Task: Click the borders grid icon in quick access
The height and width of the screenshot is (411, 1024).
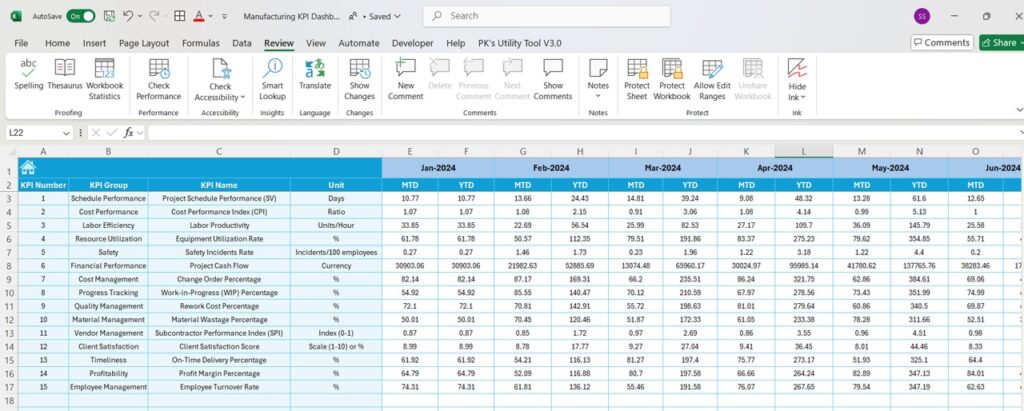Action: pos(180,16)
